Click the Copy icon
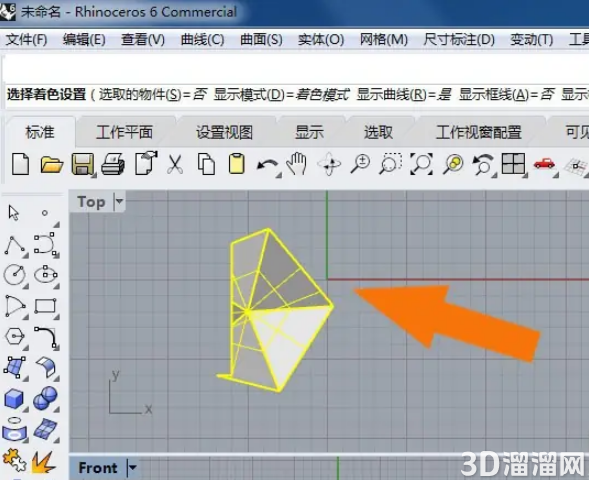This screenshot has height=480, width=589. (x=206, y=164)
